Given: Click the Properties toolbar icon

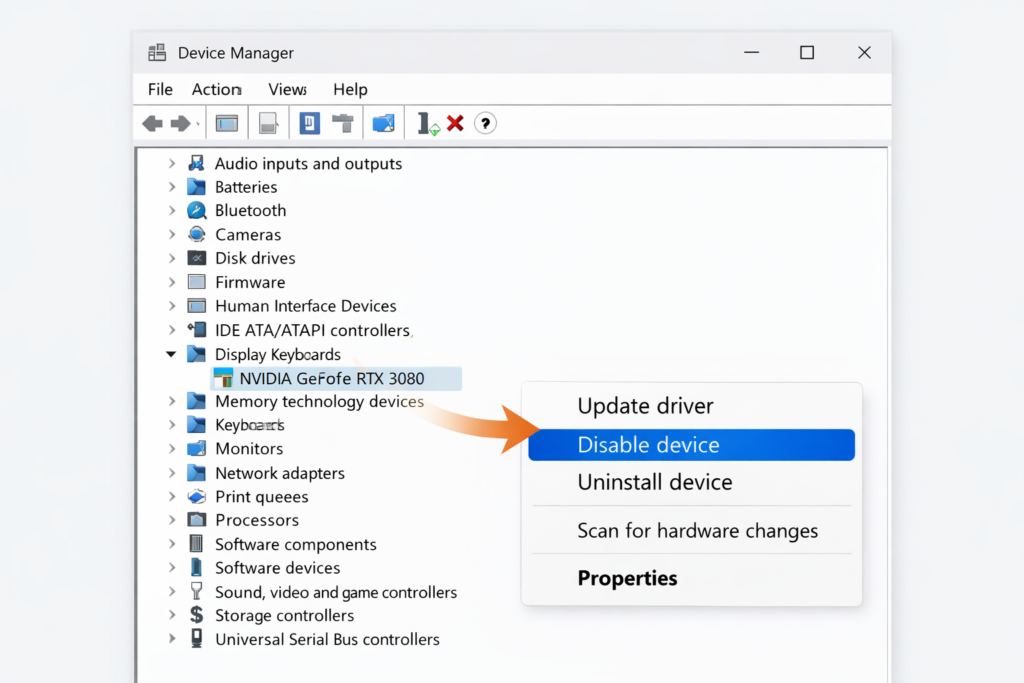Looking at the screenshot, I should 311,122.
